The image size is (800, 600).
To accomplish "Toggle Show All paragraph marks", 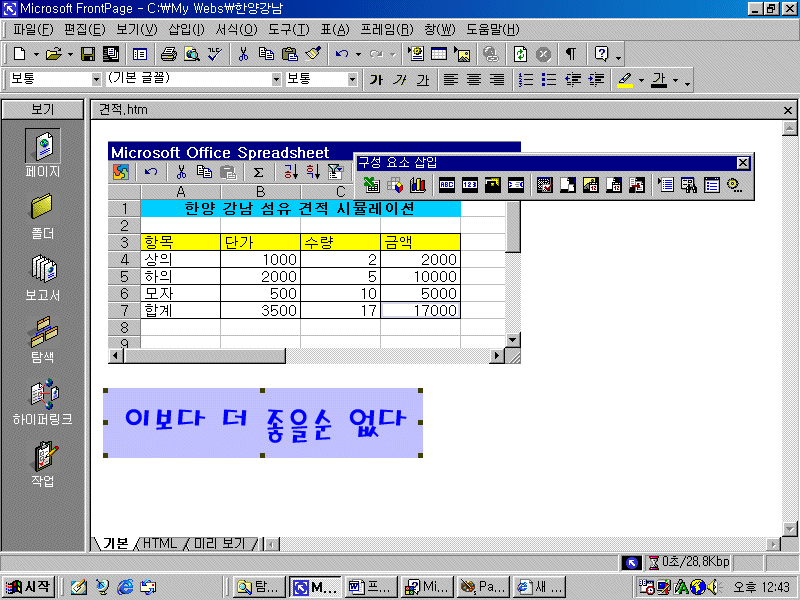I will coord(571,54).
